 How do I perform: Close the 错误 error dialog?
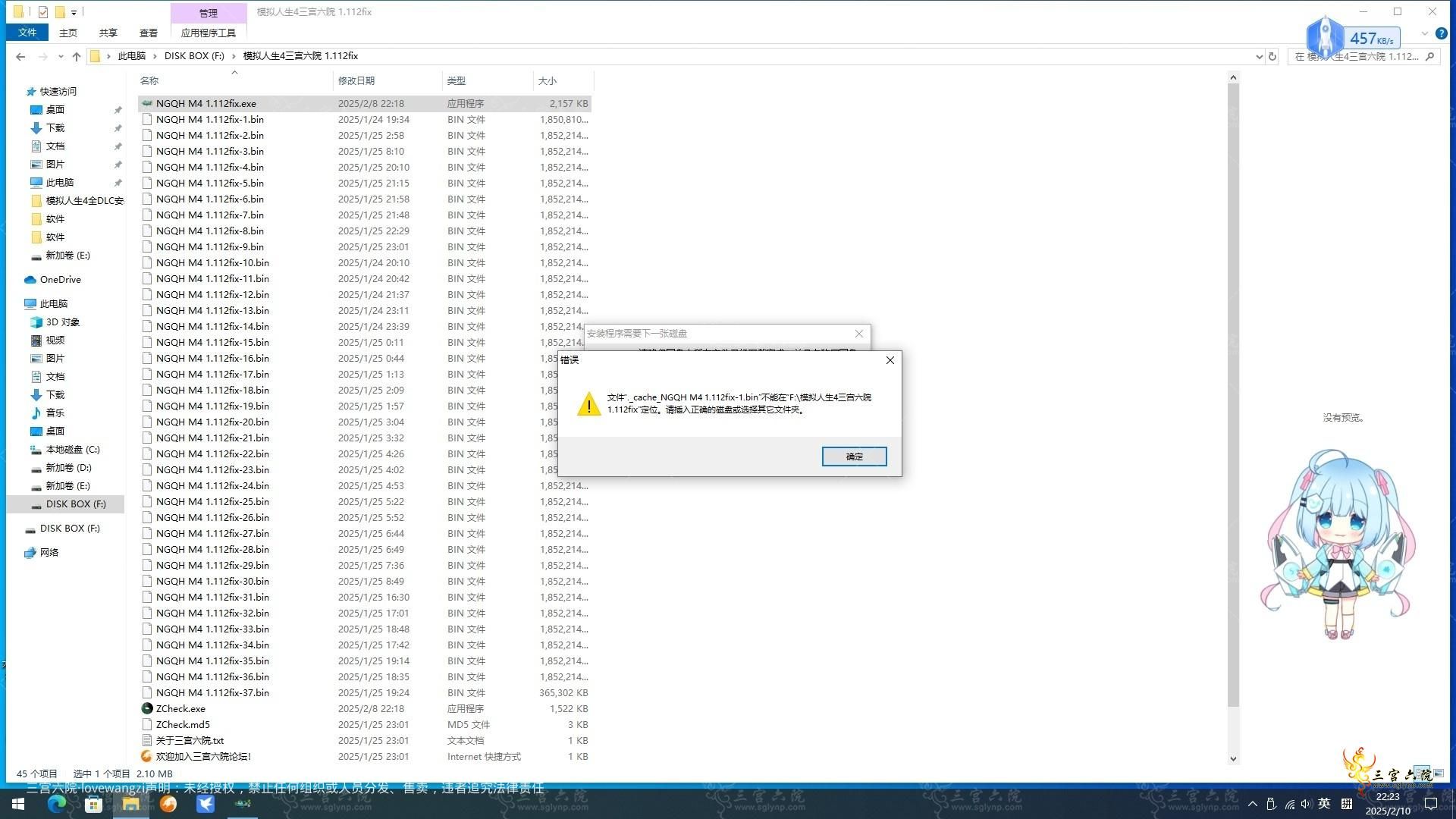click(890, 360)
